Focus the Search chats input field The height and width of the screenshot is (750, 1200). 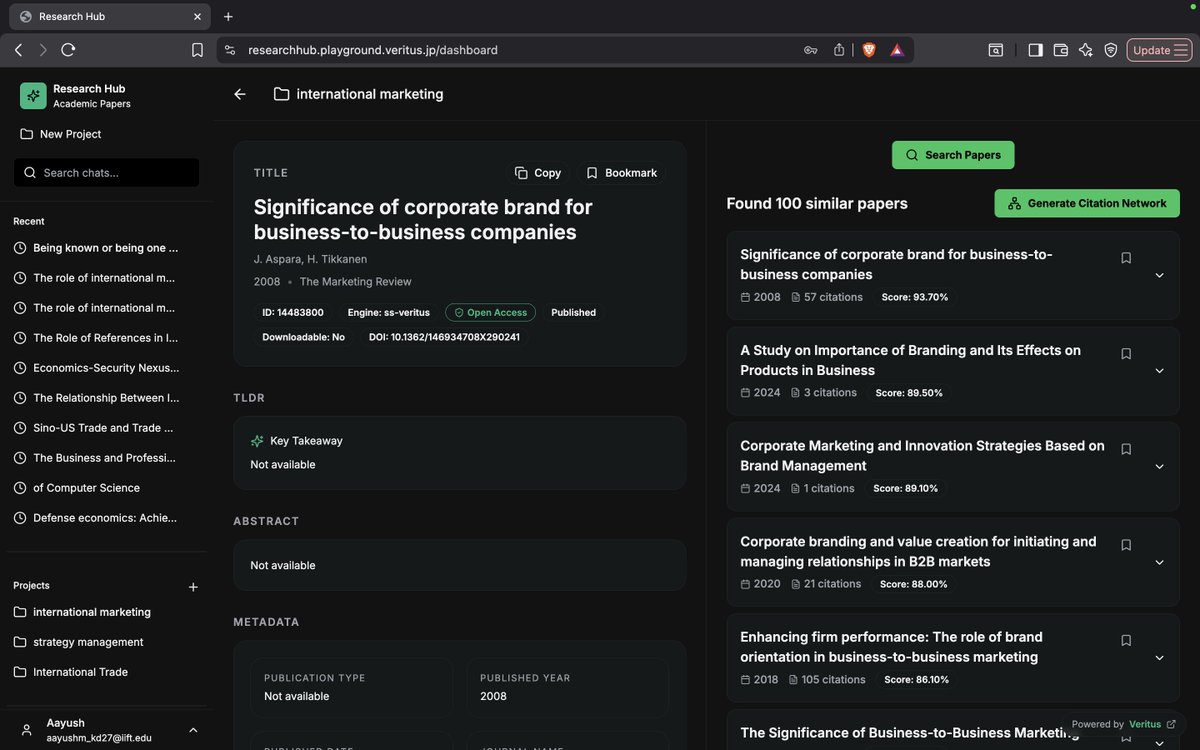[106, 173]
